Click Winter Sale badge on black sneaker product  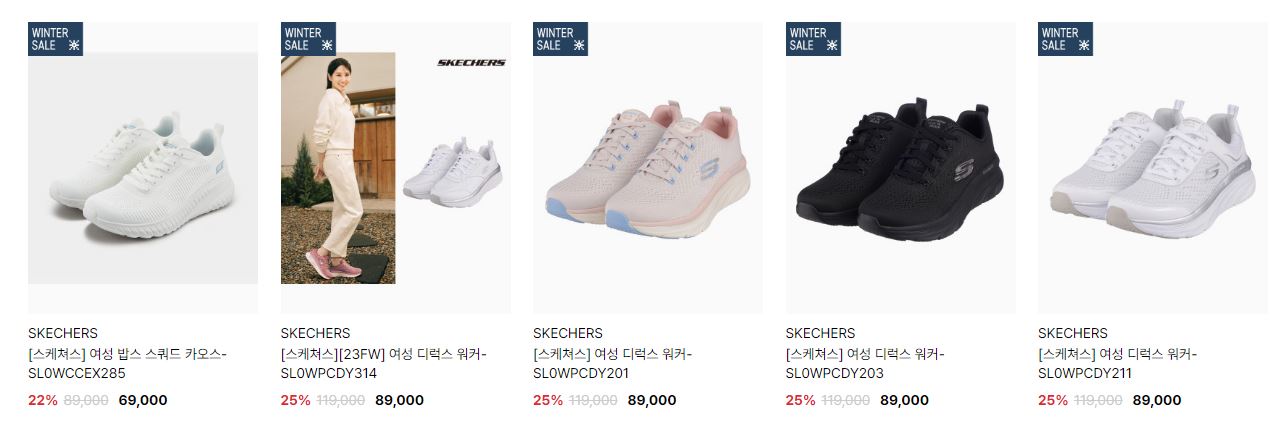coord(813,39)
